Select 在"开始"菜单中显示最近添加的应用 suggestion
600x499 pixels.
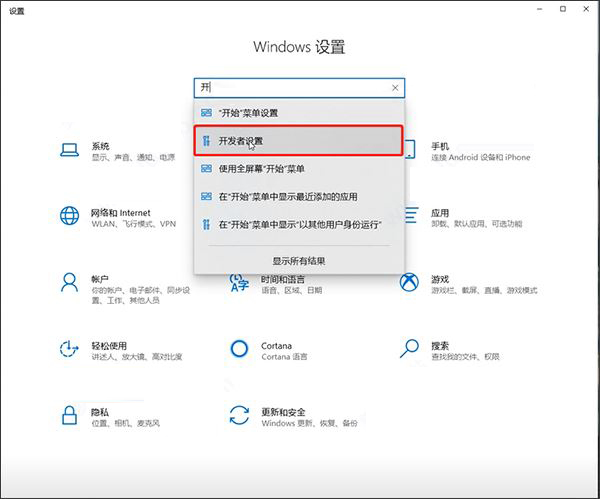click(299, 197)
